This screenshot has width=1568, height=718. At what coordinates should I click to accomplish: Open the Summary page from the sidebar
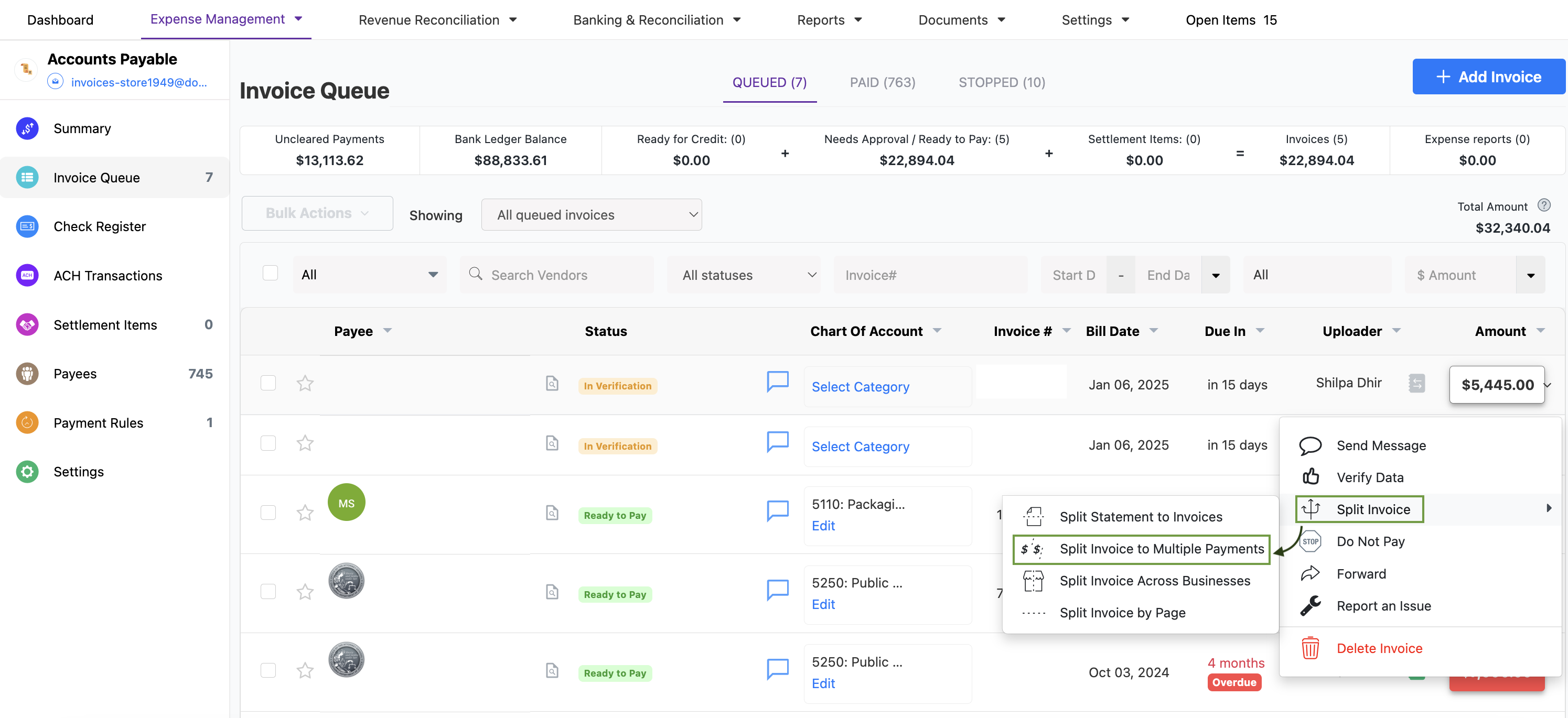(x=82, y=128)
